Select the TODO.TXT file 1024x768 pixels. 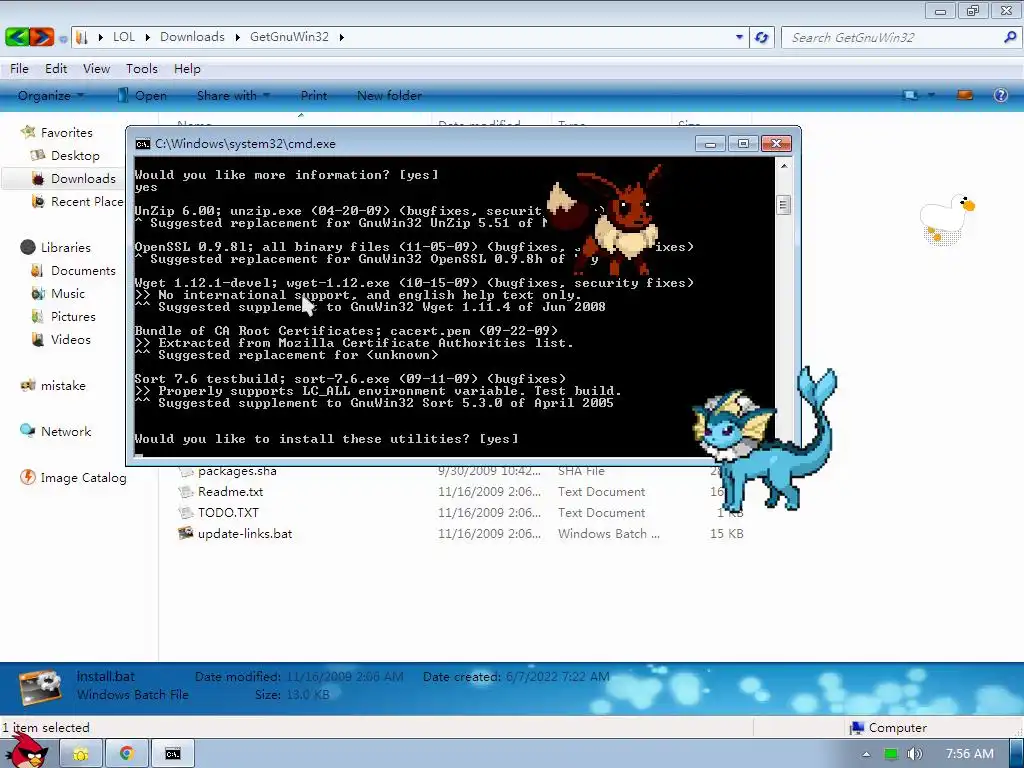click(x=228, y=513)
